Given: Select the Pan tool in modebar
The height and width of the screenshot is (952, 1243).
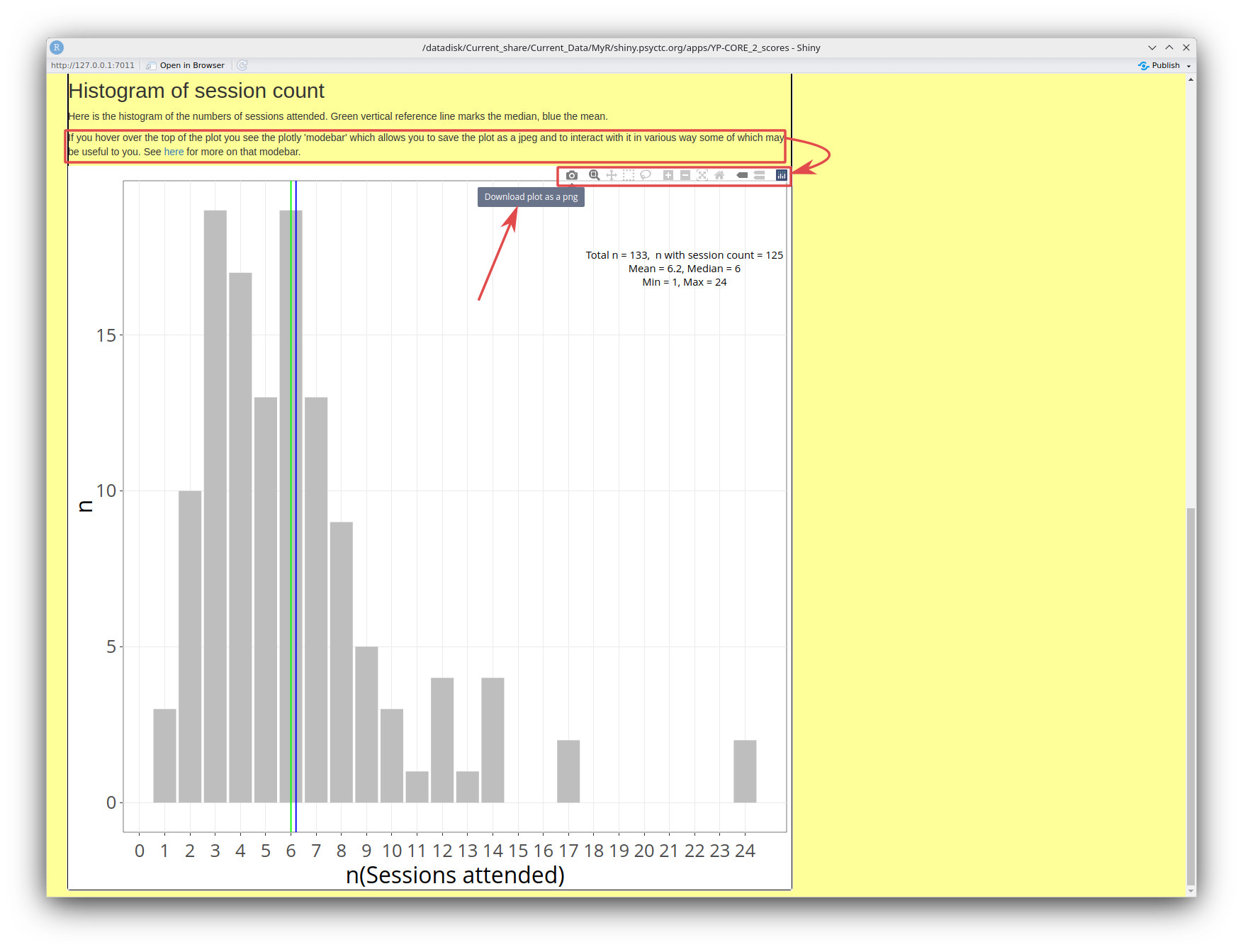Looking at the screenshot, I should click(611, 175).
